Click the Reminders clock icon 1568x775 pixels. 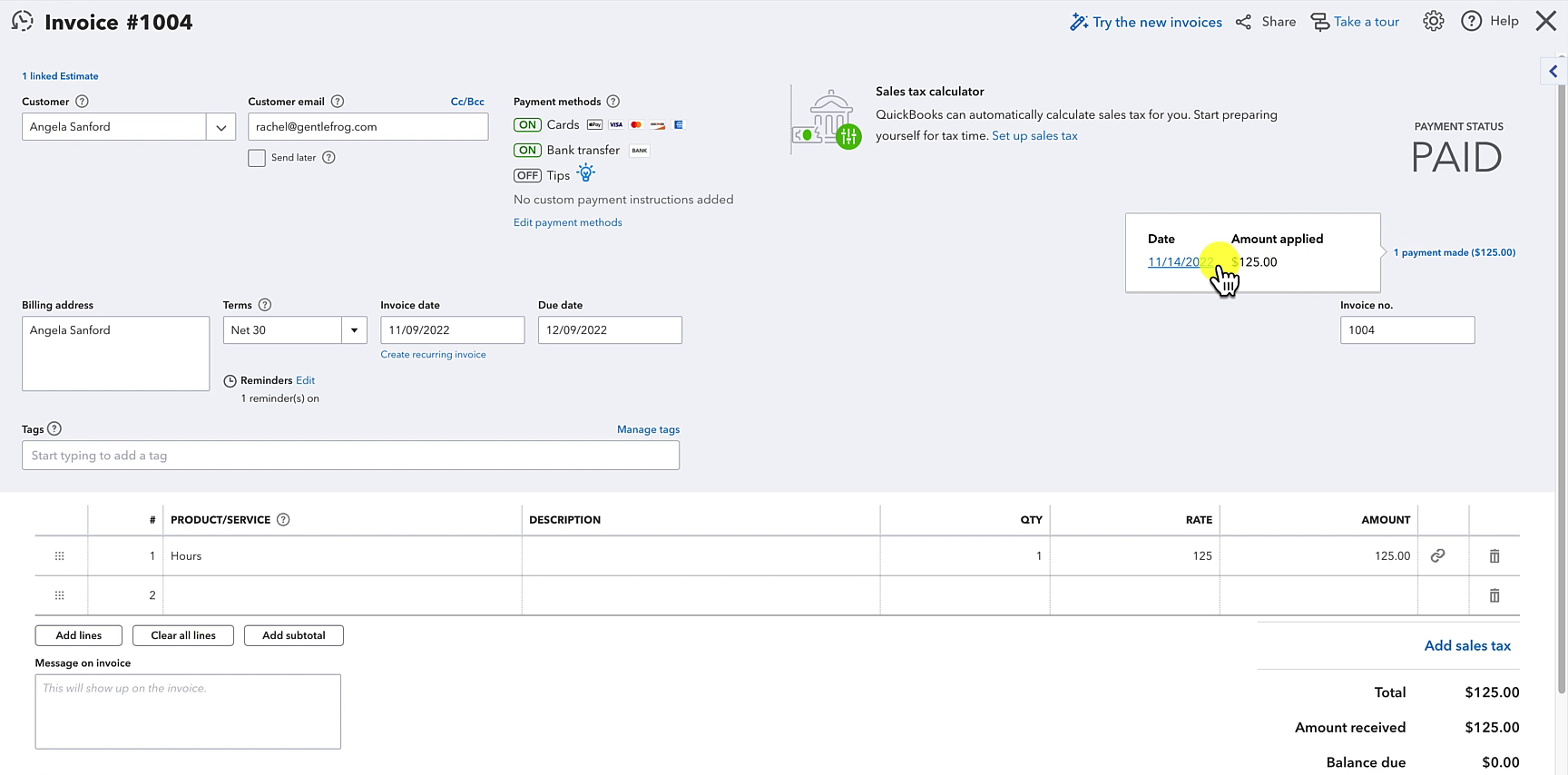[230, 381]
